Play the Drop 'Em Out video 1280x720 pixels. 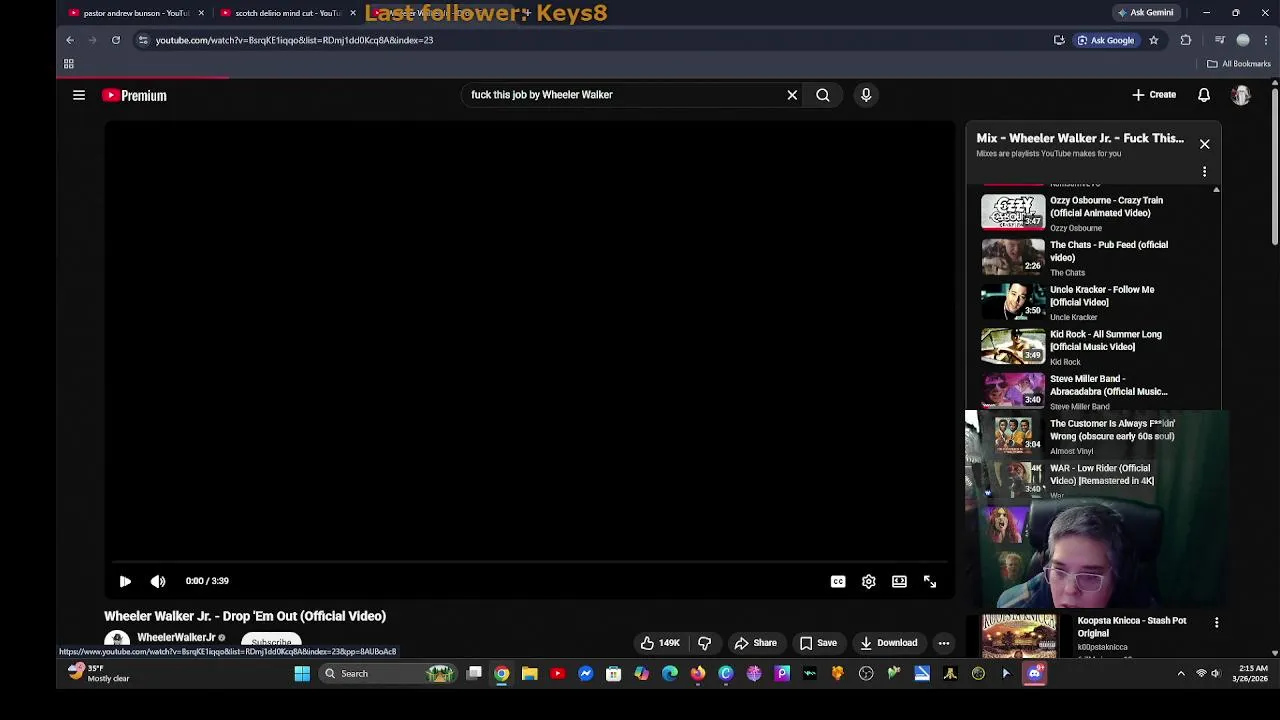click(125, 581)
